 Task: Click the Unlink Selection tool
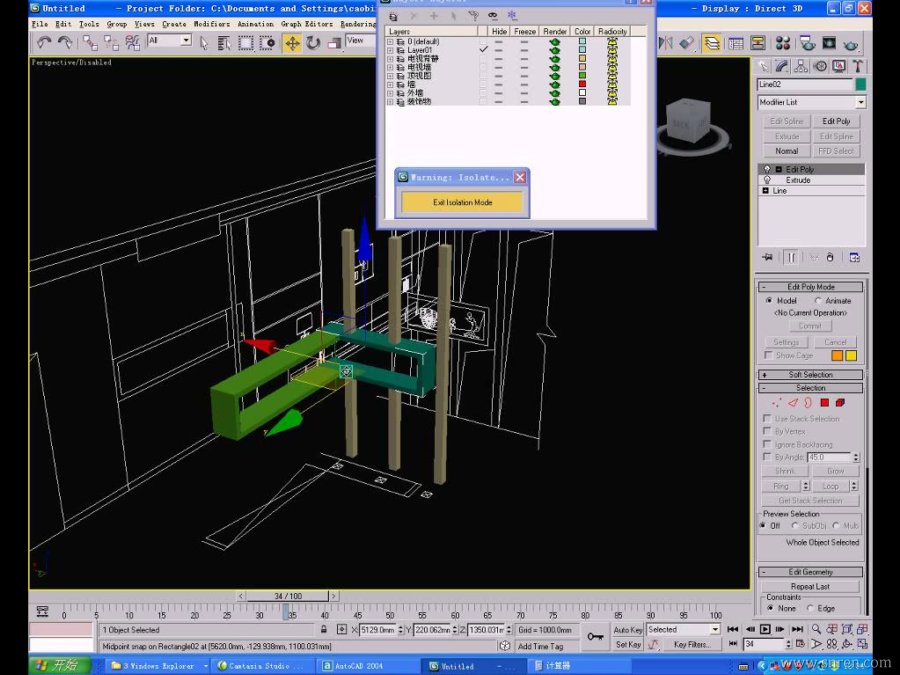111,42
